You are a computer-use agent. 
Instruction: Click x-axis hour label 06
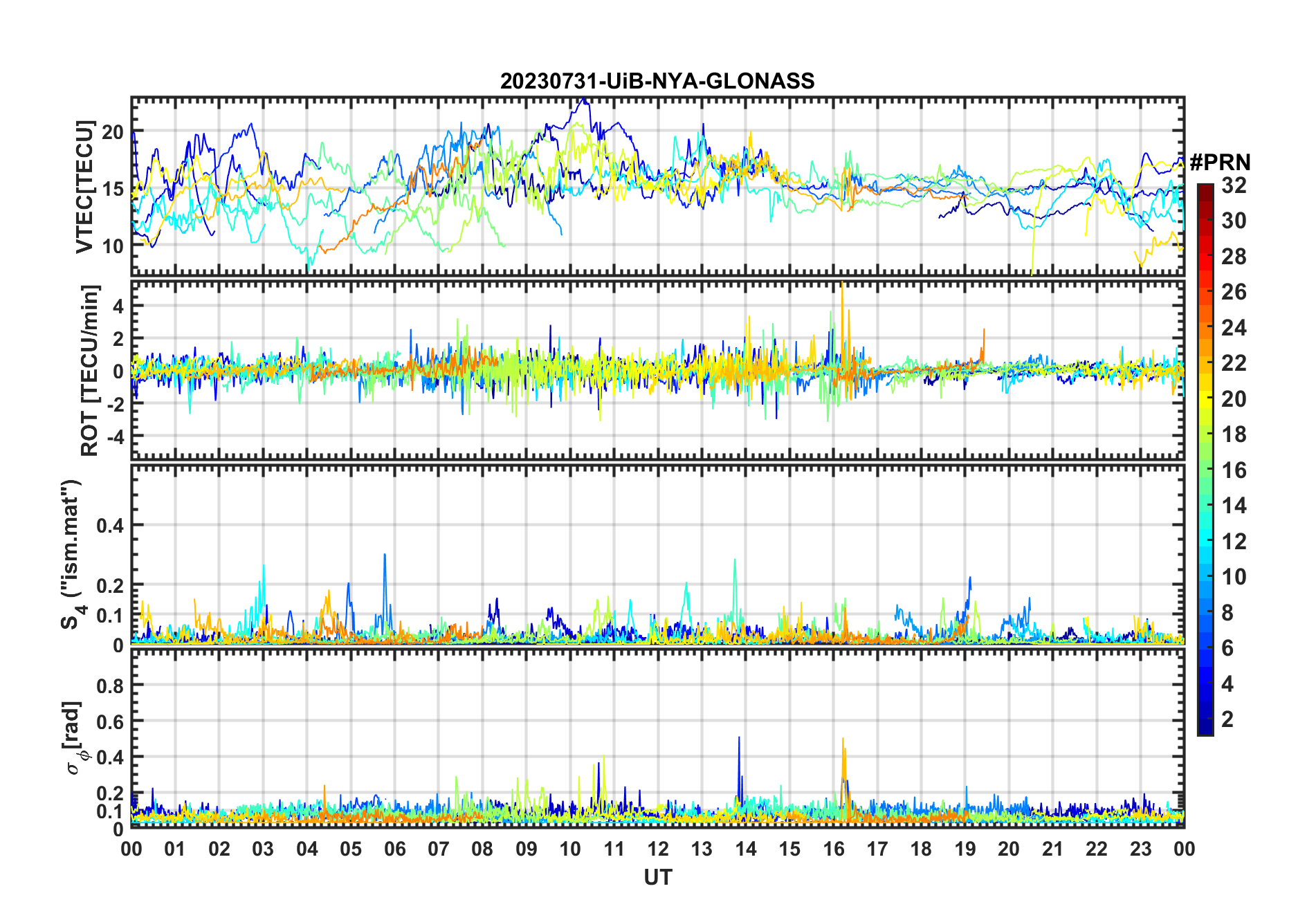[x=394, y=849]
